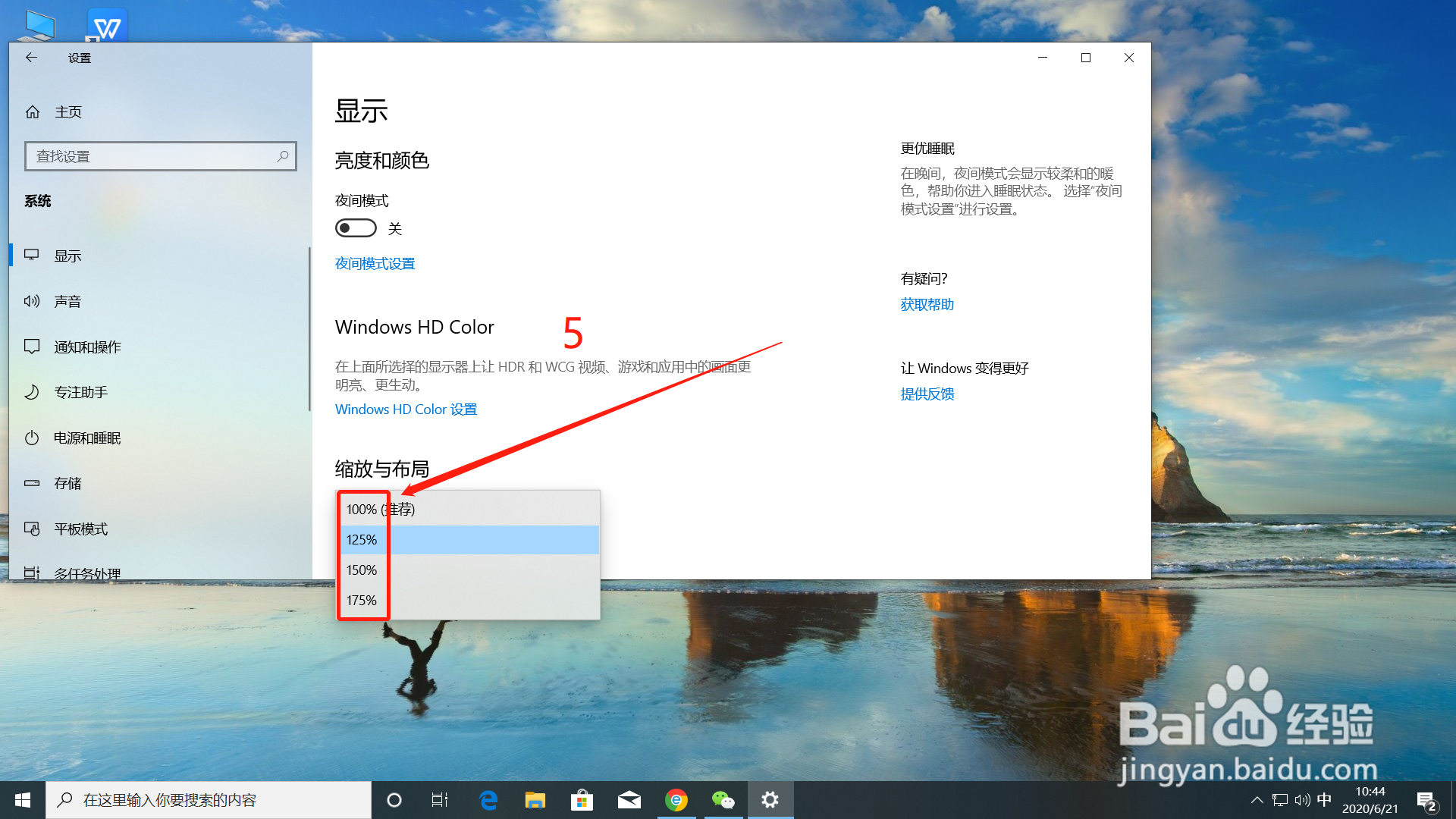Toggle Night light (夜间模式) switch
Viewport: 1456px width, 819px height.
356,228
